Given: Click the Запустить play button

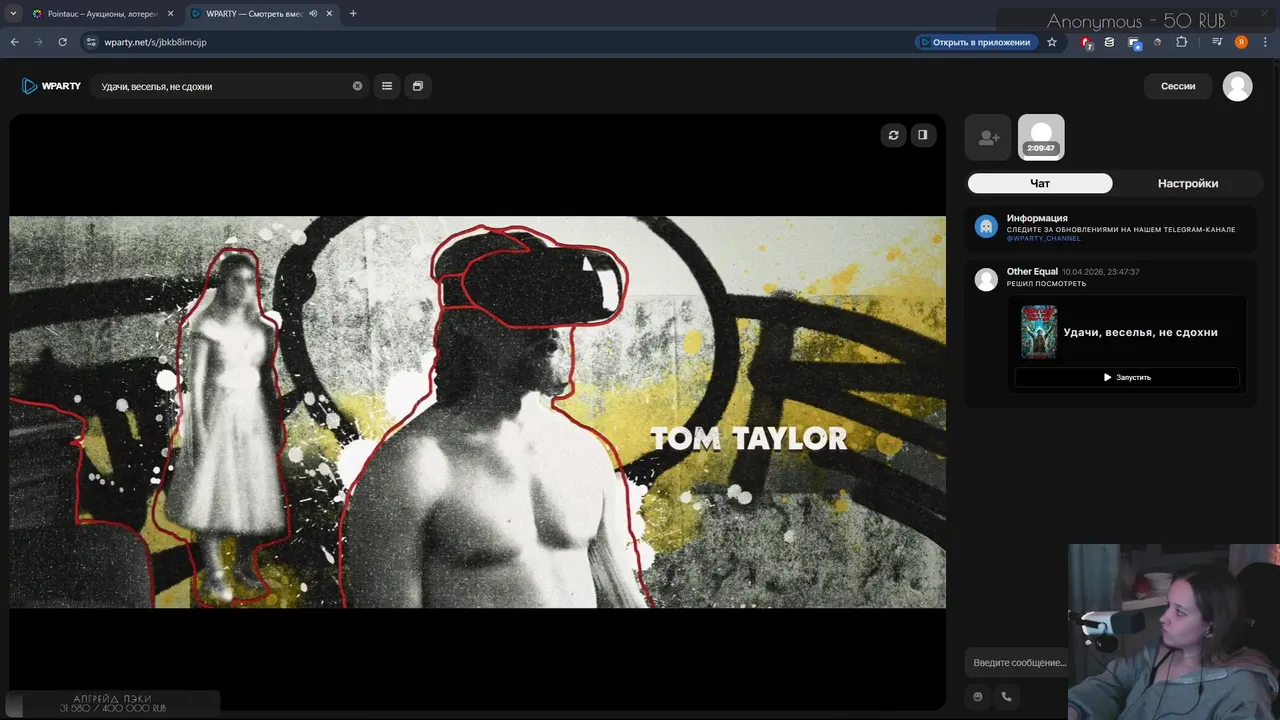Looking at the screenshot, I should [1127, 377].
